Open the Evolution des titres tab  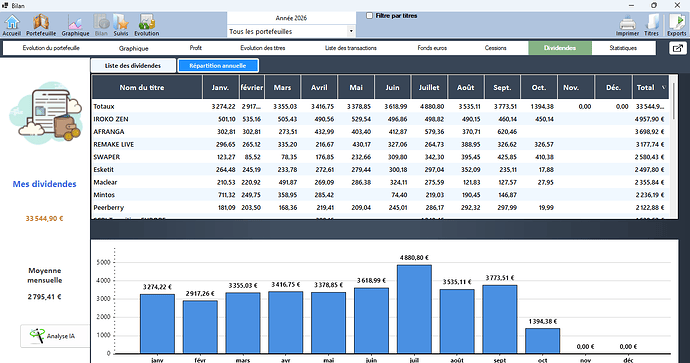click(263, 48)
